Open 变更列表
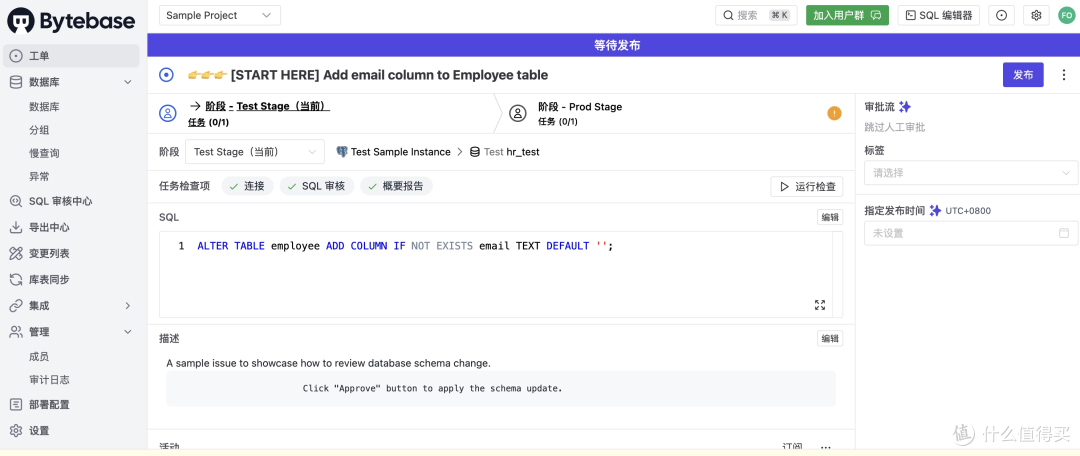The image size is (1080, 456). point(49,253)
